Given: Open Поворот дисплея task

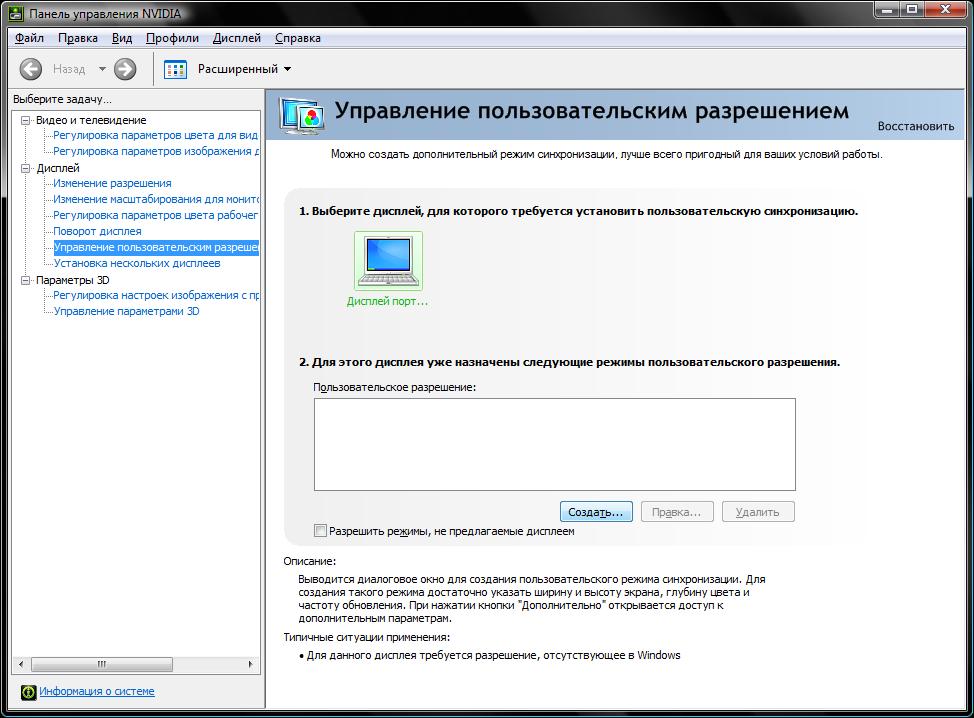Looking at the screenshot, I should [97, 231].
